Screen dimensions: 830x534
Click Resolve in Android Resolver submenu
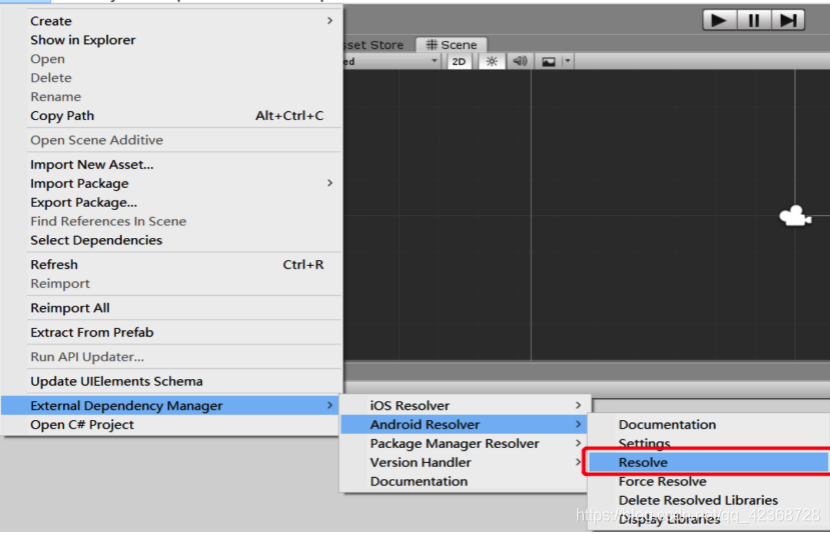click(709, 463)
